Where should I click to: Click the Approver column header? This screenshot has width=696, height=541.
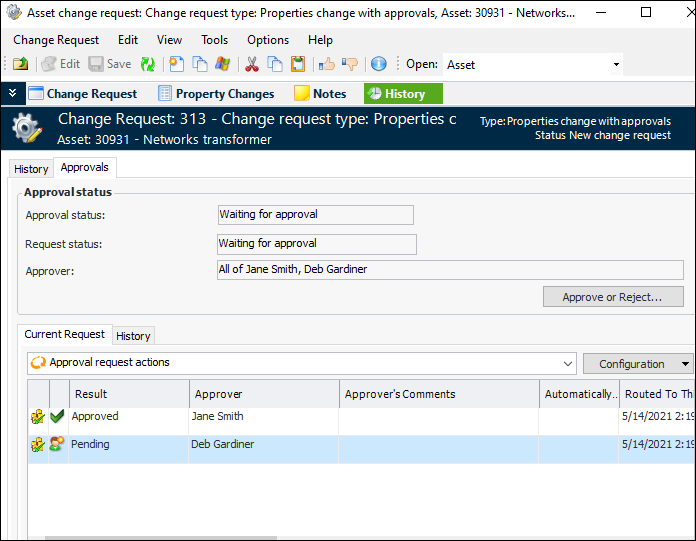[264, 394]
